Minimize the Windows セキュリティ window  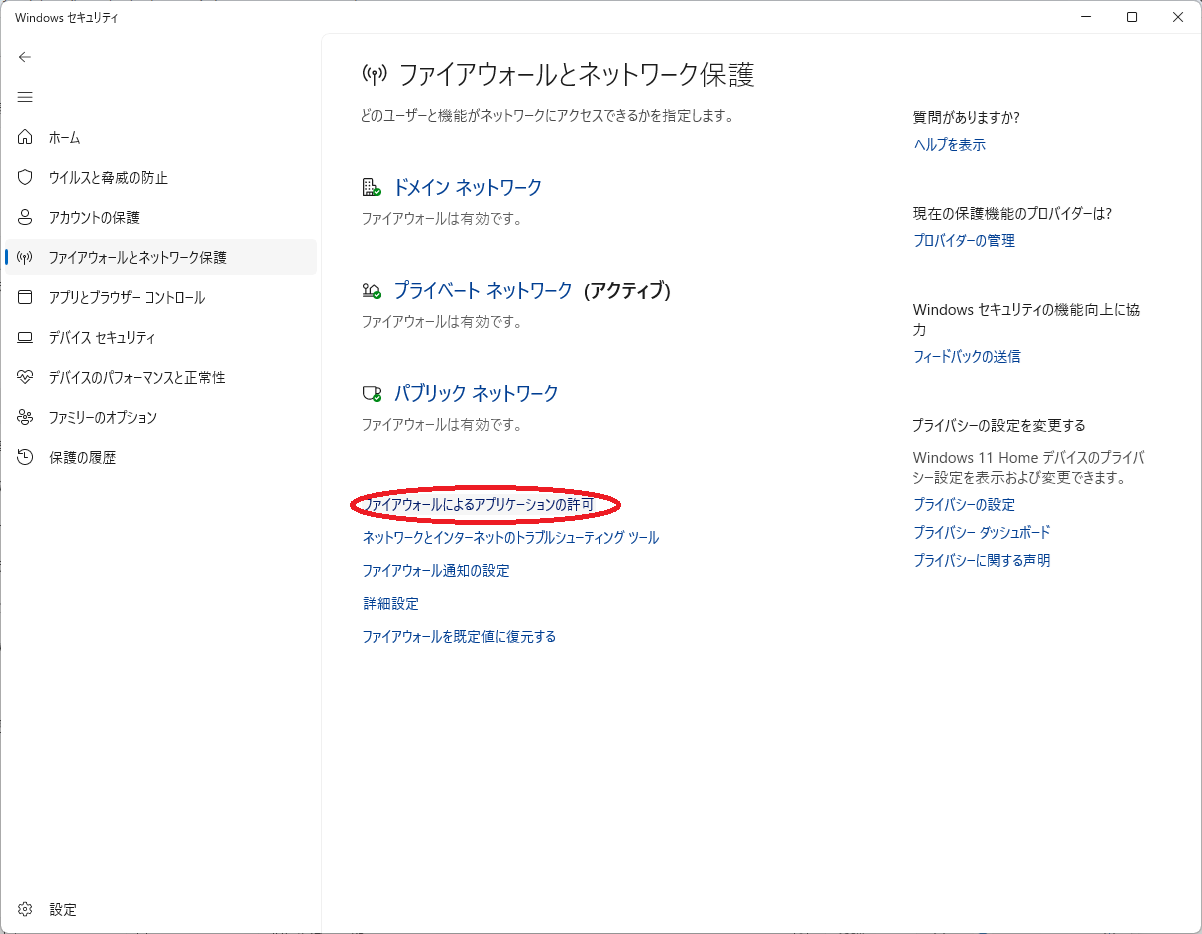pos(1086,17)
